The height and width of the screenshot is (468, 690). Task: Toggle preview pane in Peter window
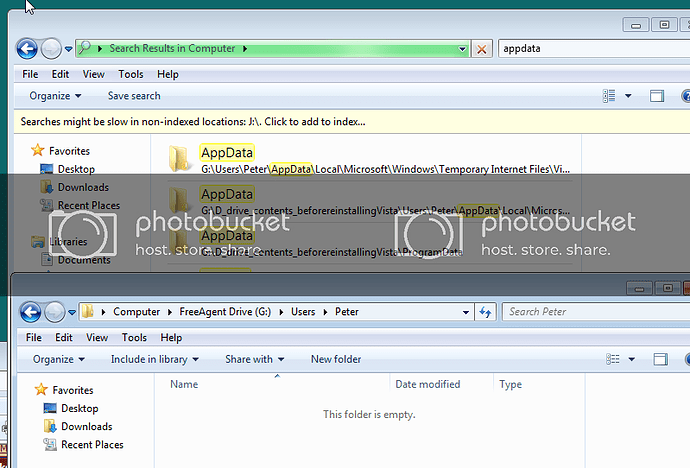[660, 359]
